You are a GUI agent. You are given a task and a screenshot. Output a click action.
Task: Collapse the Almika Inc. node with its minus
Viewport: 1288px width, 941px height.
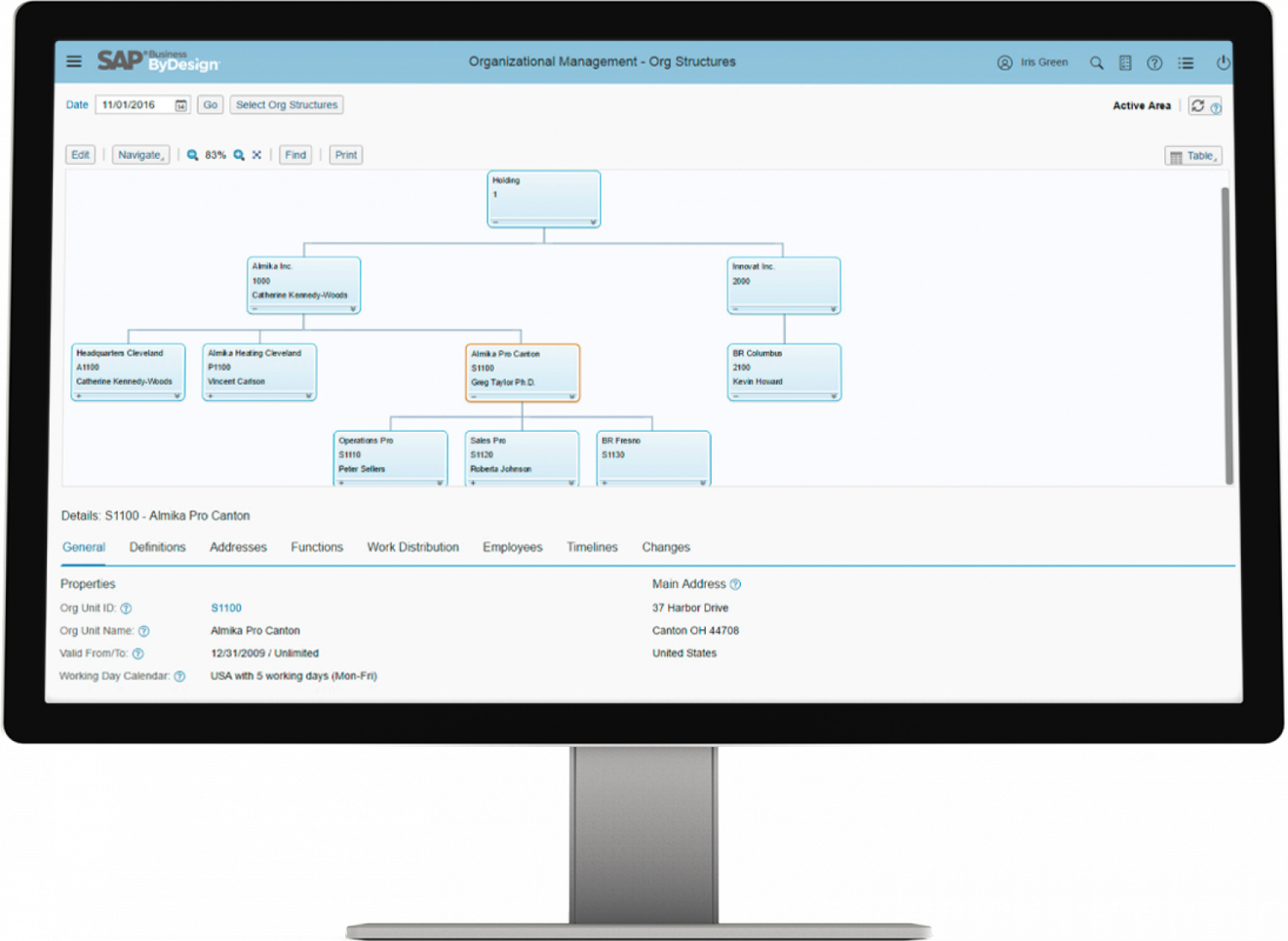pos(255,309)
